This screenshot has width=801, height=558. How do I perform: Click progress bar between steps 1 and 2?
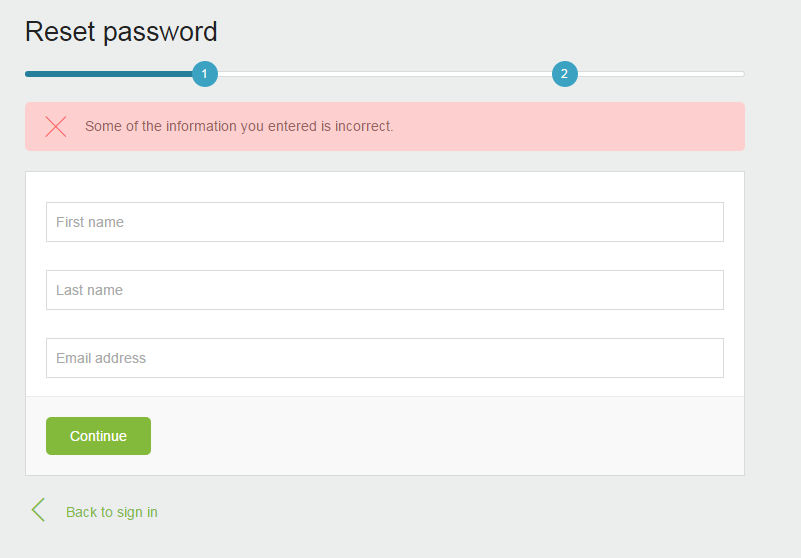384,74
